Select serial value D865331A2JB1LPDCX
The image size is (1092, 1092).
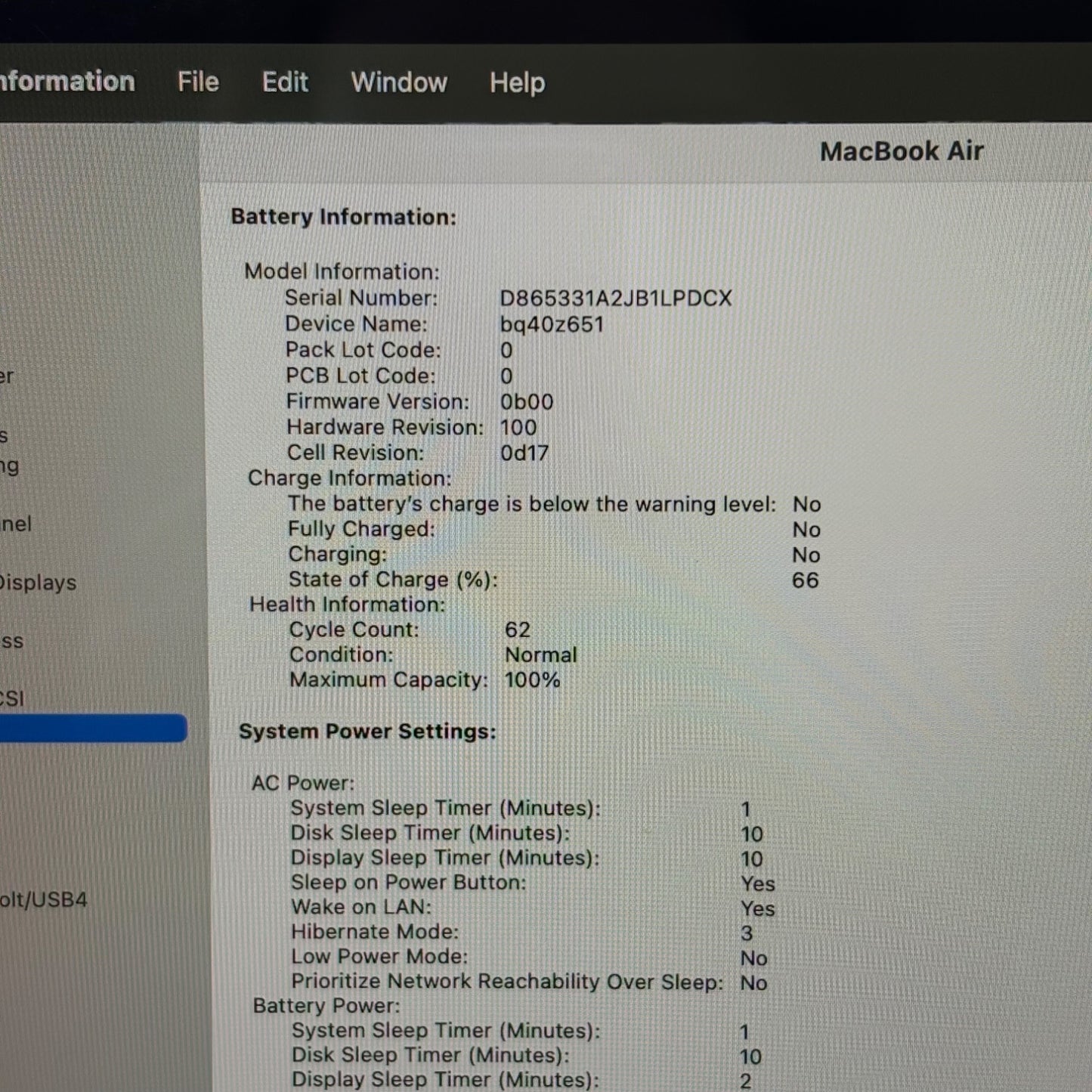tap(616, 299)
